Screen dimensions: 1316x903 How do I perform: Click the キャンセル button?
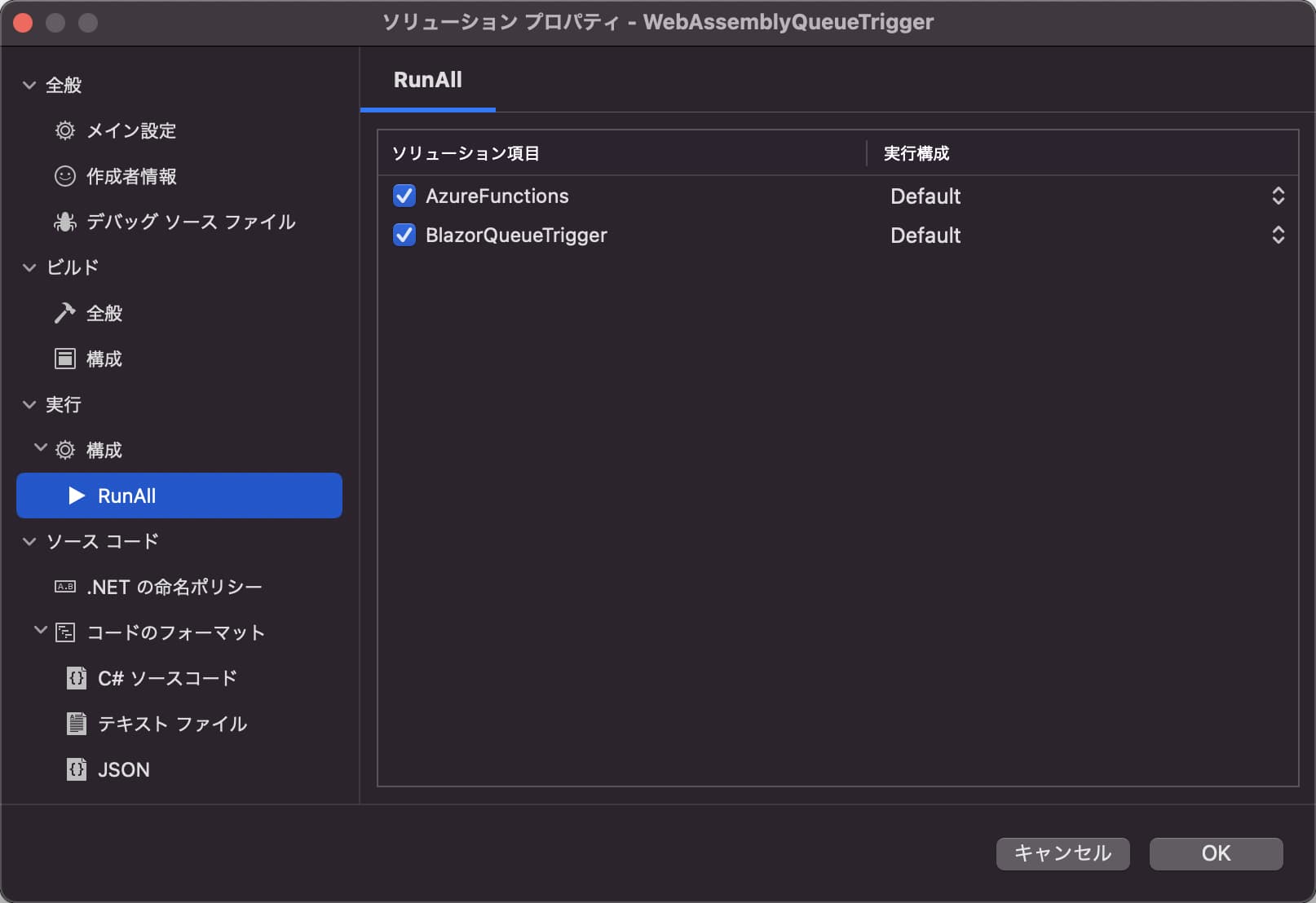coord(1062,853)
